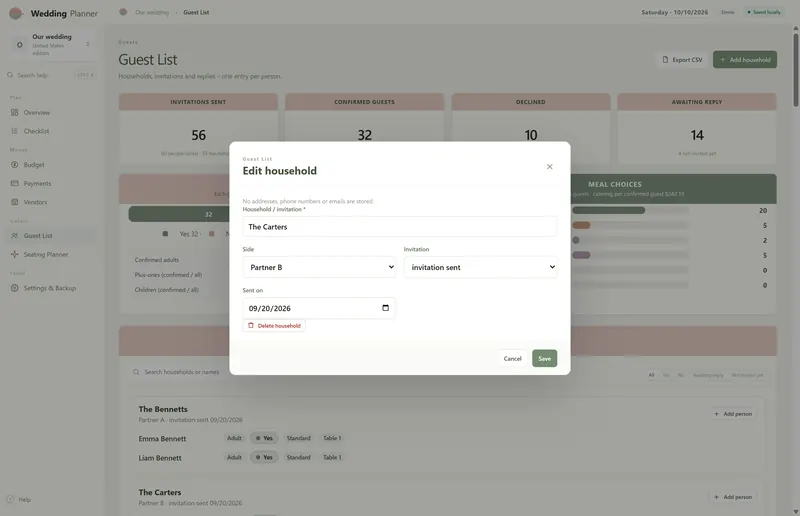Go to Budget in the sidebar
The height and width of the screenshot is (516, 800).
tap(51, 165)
